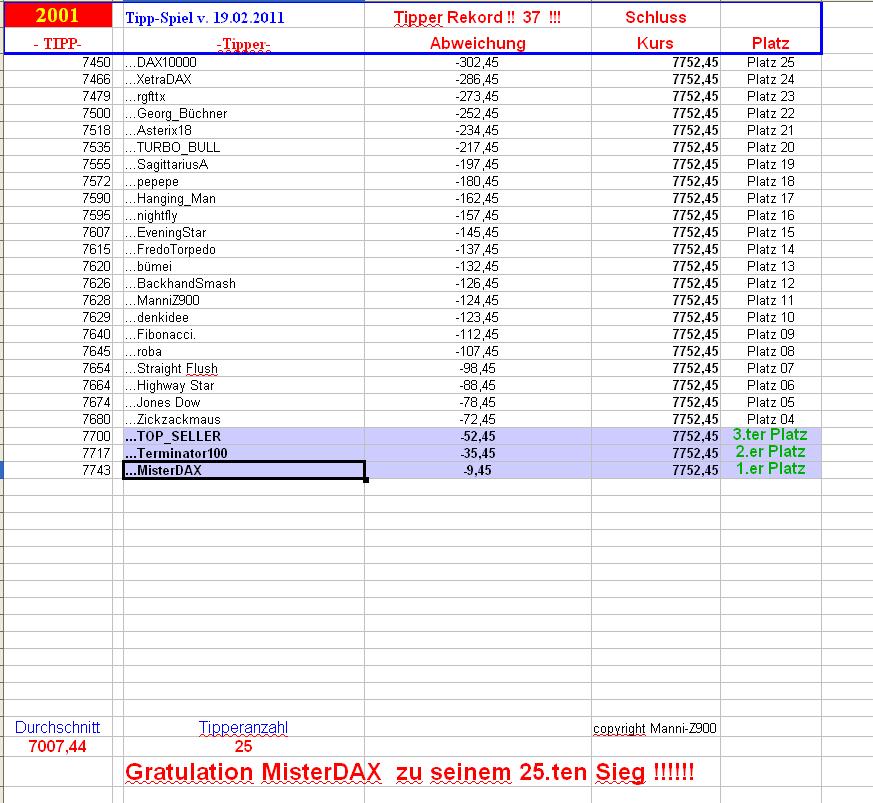Screen dimensions: 873x803
Task: Select the cell with tipper DAX10000
Action: [243, 62]
